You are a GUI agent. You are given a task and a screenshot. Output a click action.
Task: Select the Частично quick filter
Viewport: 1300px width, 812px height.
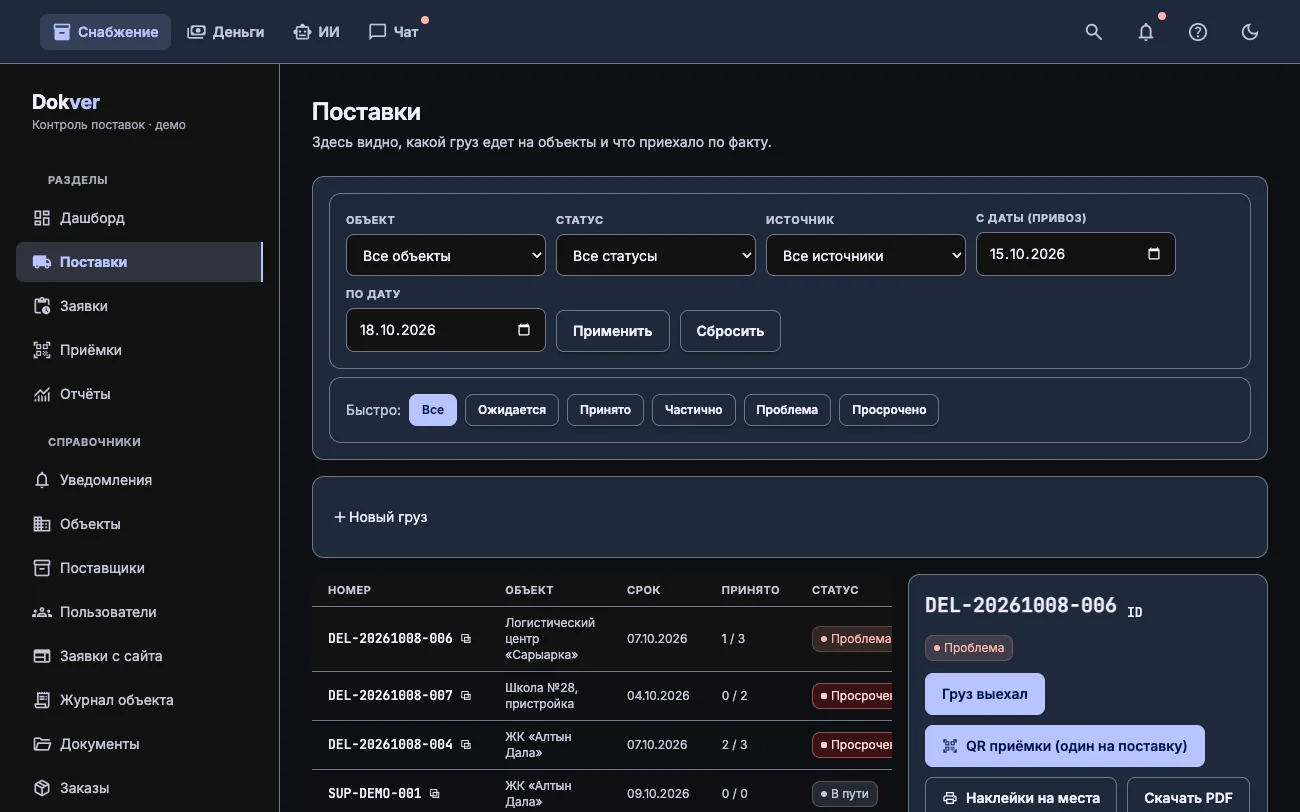point(694,410)
